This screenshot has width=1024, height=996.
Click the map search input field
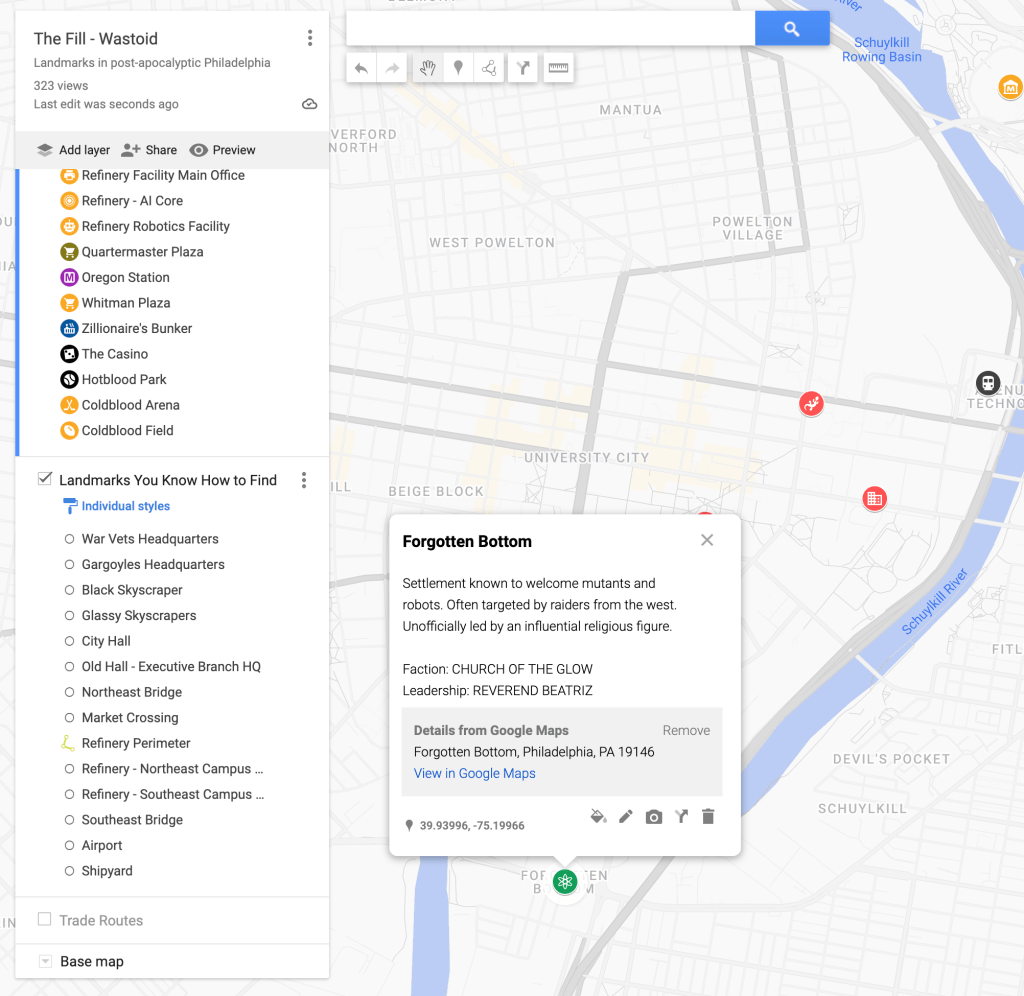(551, 28)
